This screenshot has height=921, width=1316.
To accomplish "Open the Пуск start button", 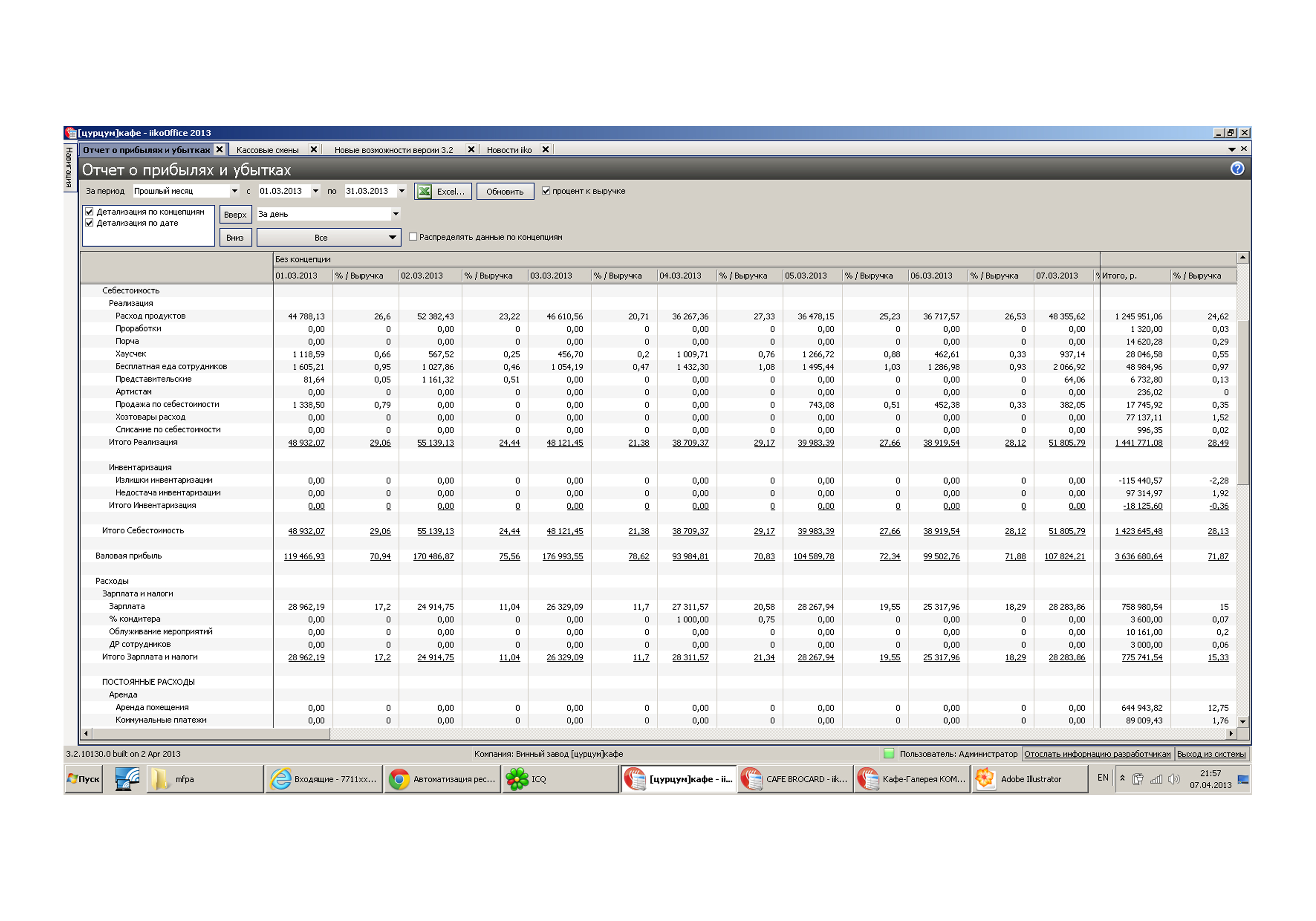I will click(x=84, y=780).
